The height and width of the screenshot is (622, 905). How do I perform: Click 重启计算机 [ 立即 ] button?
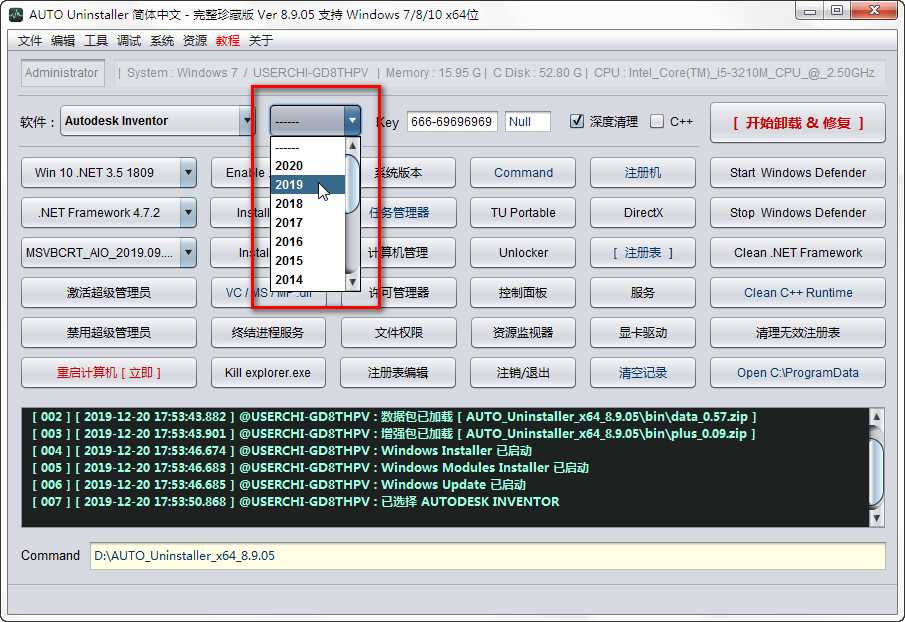coord(109,373)
